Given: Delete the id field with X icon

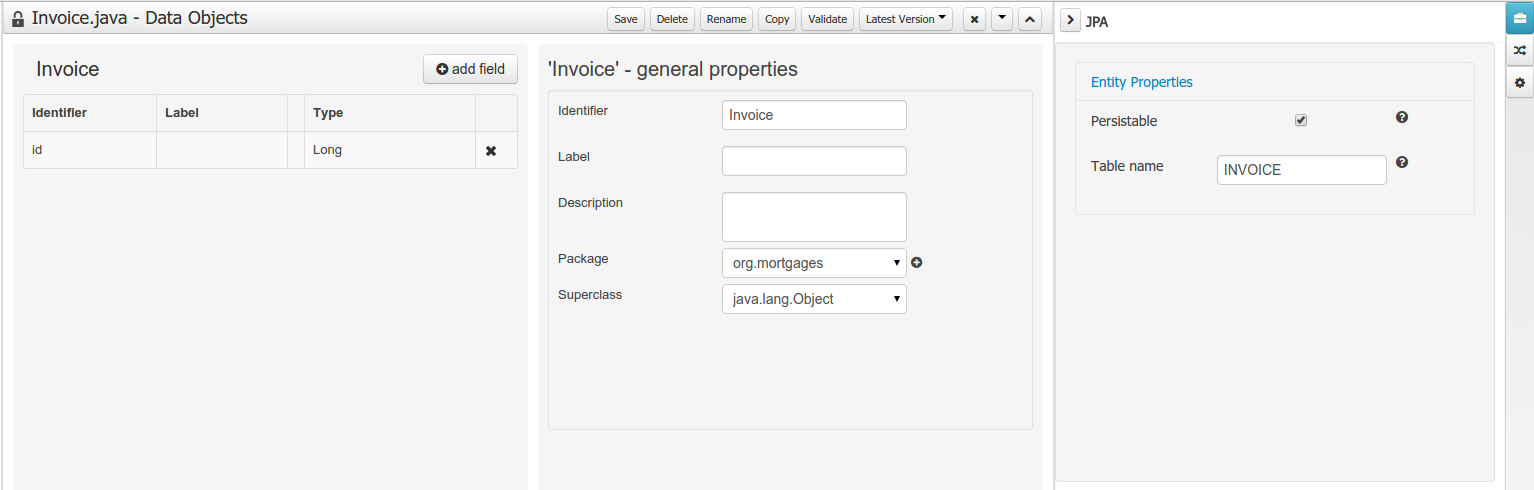Looking at the screenshot, I should coord(491,151).
